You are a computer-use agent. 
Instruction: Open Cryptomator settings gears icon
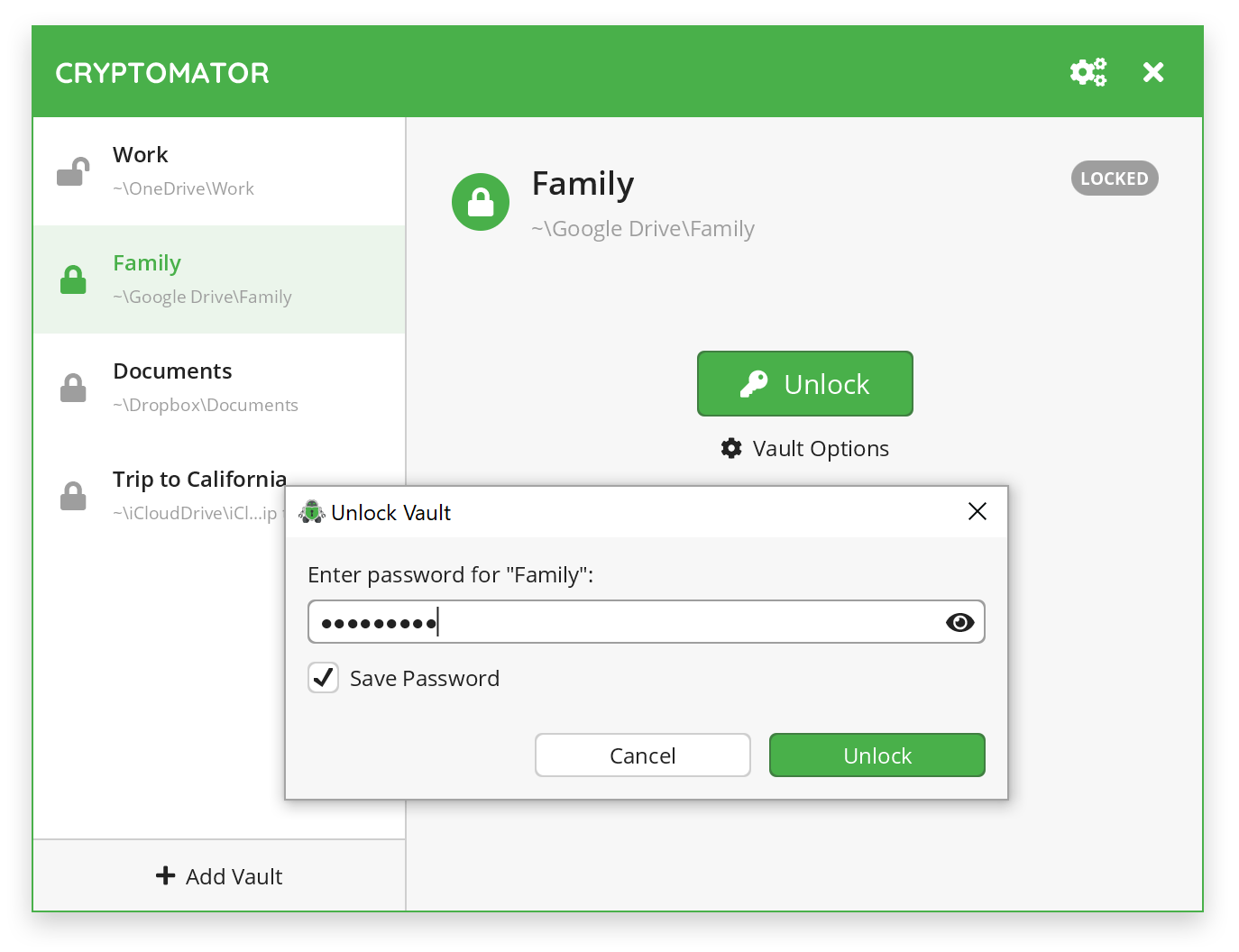click(x=1088, y=72)
